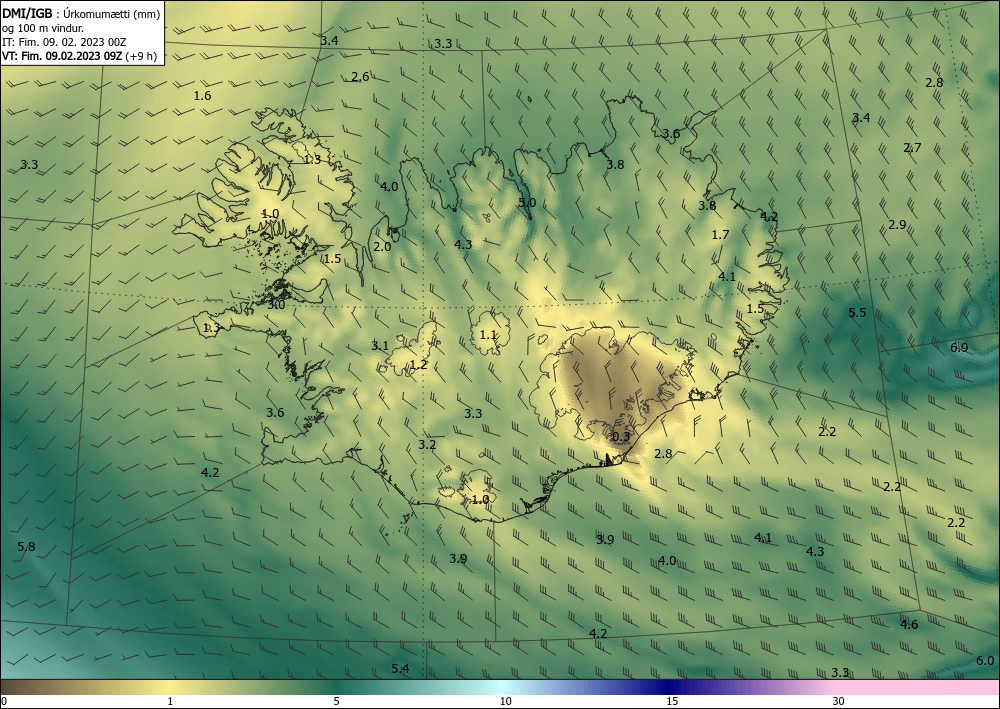Image resolution: width=1000 pixels, height=709 pixels.
Task: Click the 5.4 value on the map
Action: tap(400, 668)
